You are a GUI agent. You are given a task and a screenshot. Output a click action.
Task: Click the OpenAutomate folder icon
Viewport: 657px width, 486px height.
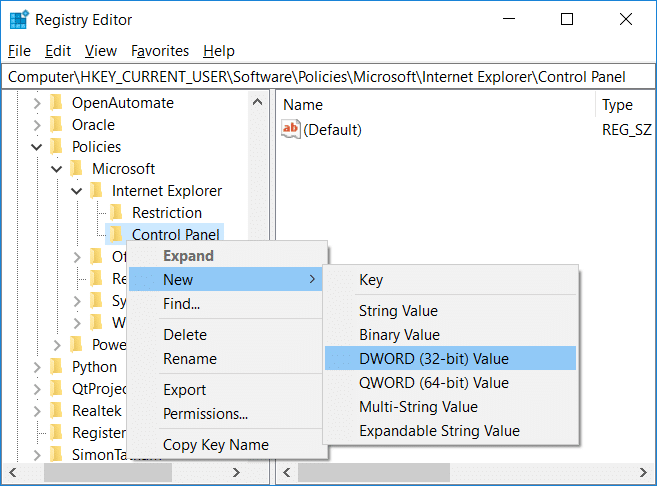point(57,103)
